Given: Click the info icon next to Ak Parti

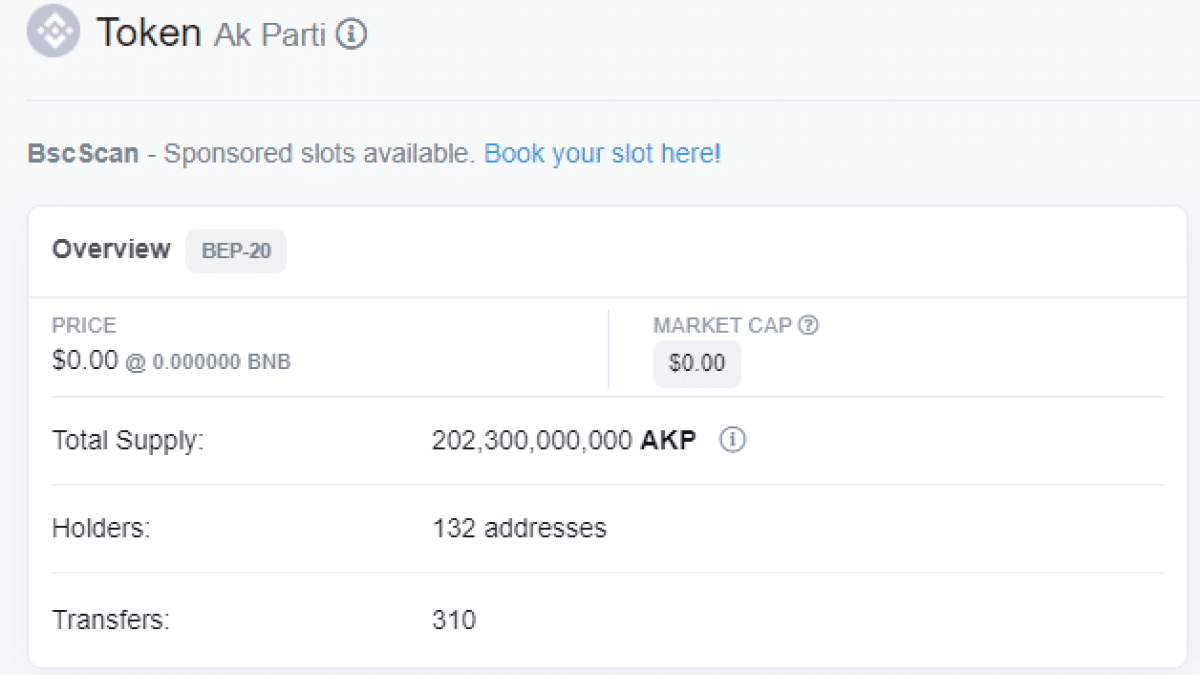Looking at the screenshot, I should (x=351, y=34).
